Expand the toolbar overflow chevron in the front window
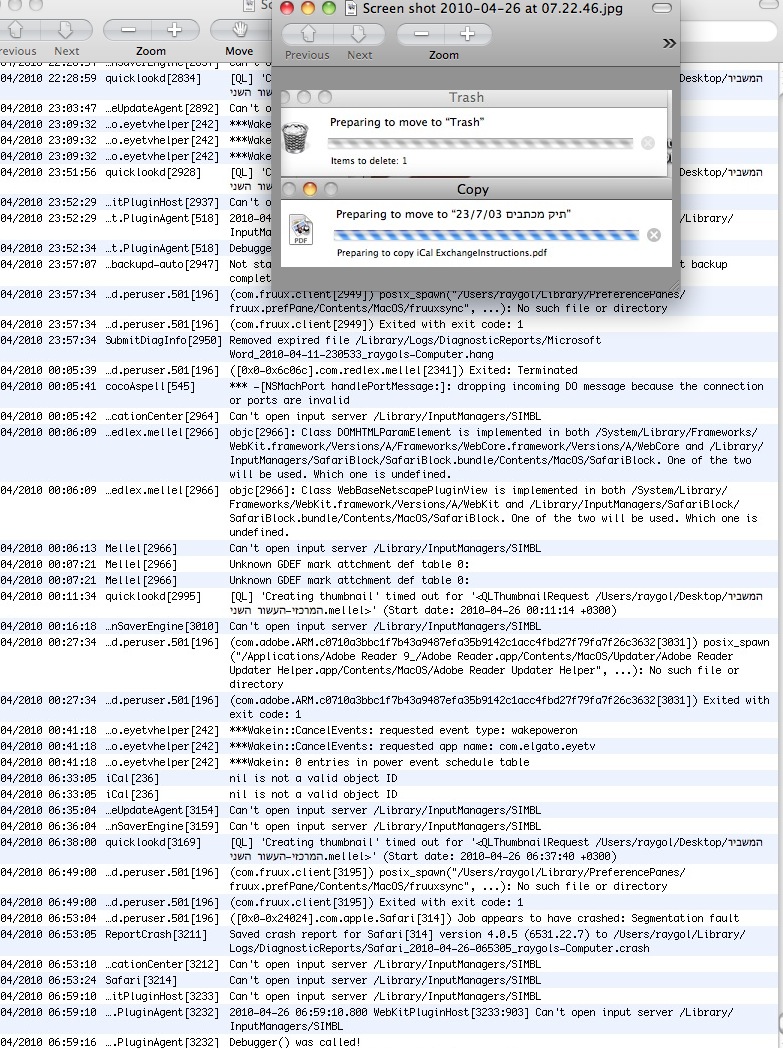This screenshot has height=1048, width=783. tap(669, 43)
